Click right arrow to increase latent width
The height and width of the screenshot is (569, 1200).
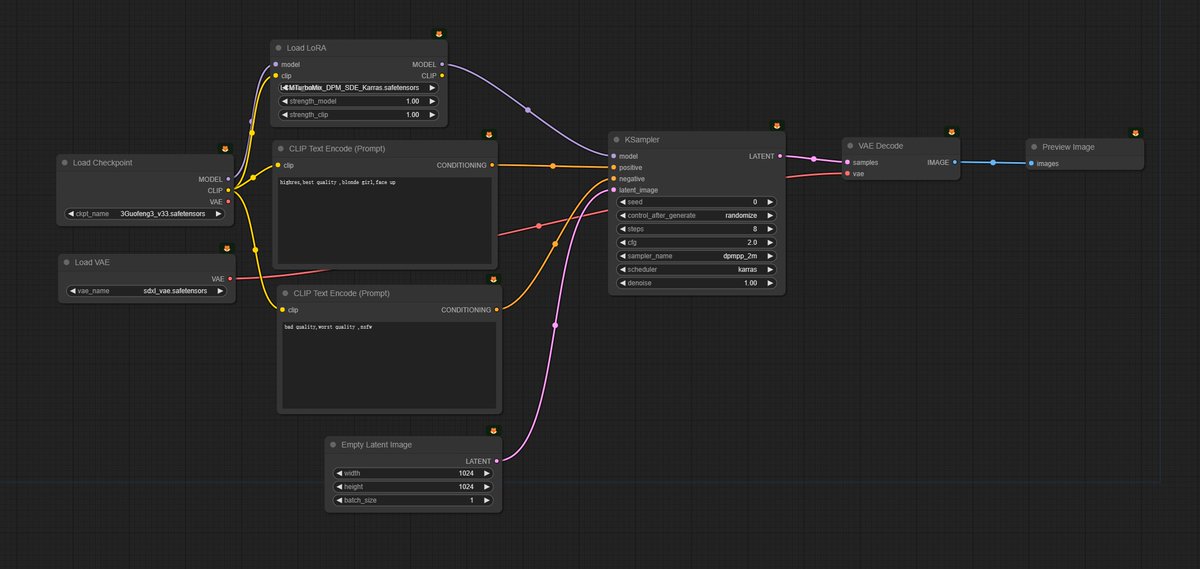(x=487, y=473)
